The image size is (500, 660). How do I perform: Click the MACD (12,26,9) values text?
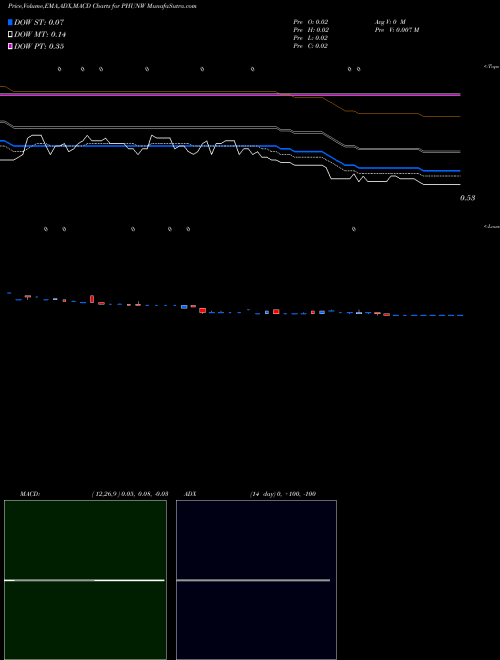[x=130, y=494]
